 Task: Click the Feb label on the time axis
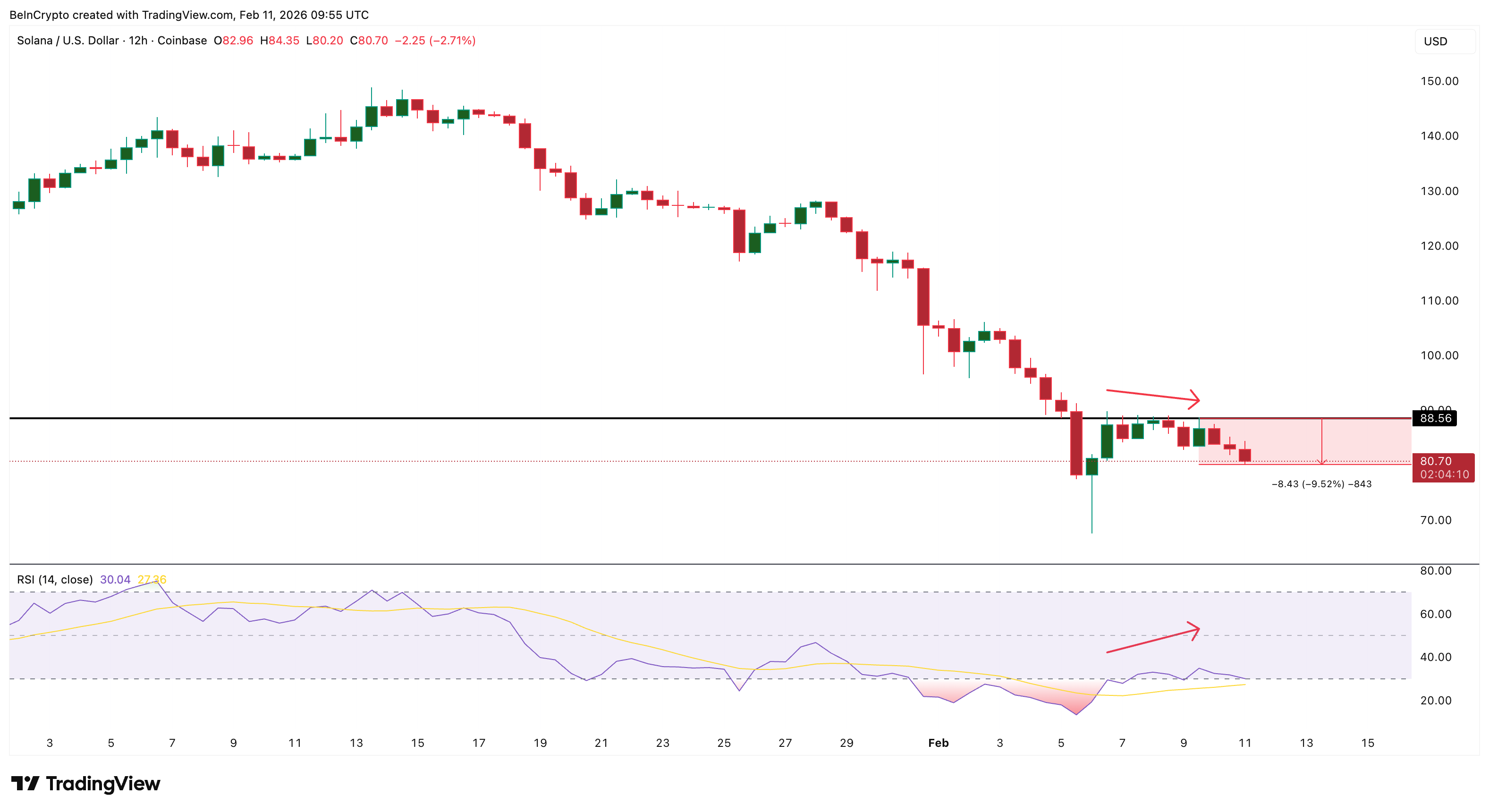(938, 743)
